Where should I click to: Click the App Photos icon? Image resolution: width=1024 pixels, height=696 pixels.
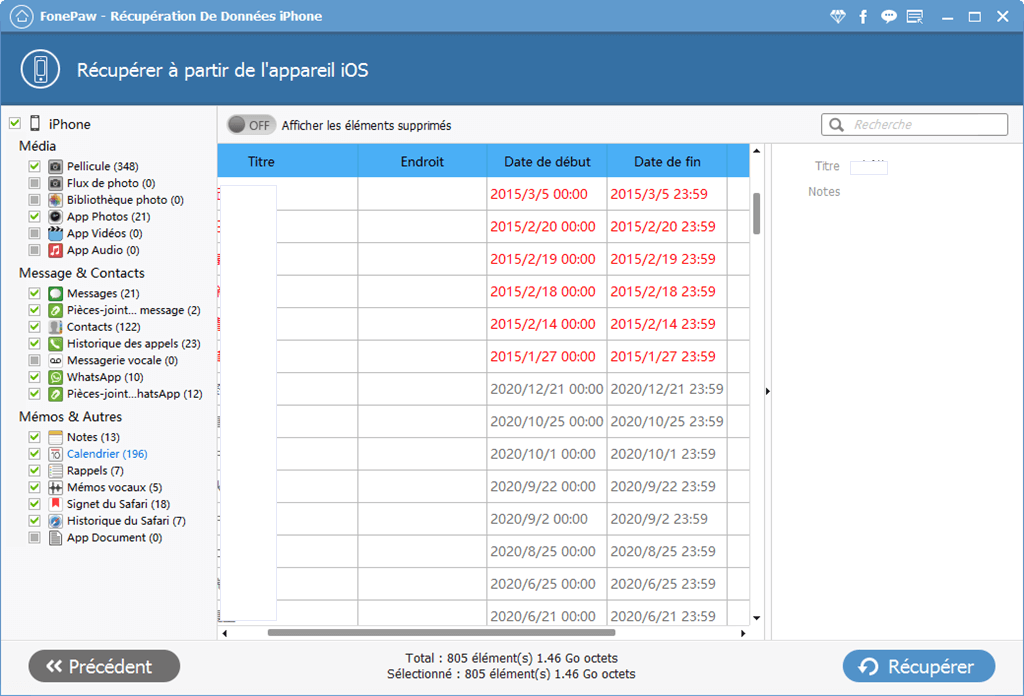[56, 217]
